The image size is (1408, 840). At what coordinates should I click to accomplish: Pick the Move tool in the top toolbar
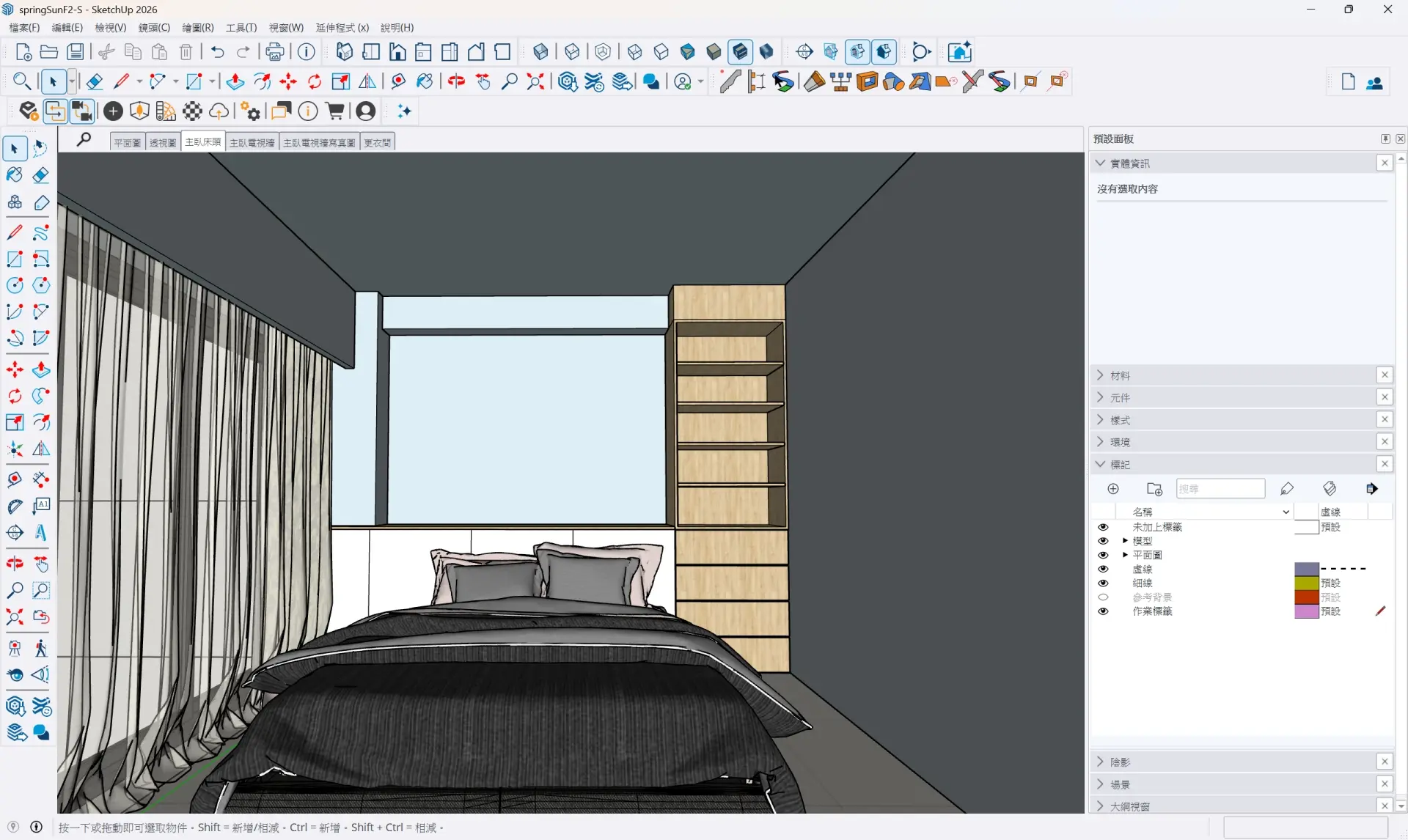point(288,81)
